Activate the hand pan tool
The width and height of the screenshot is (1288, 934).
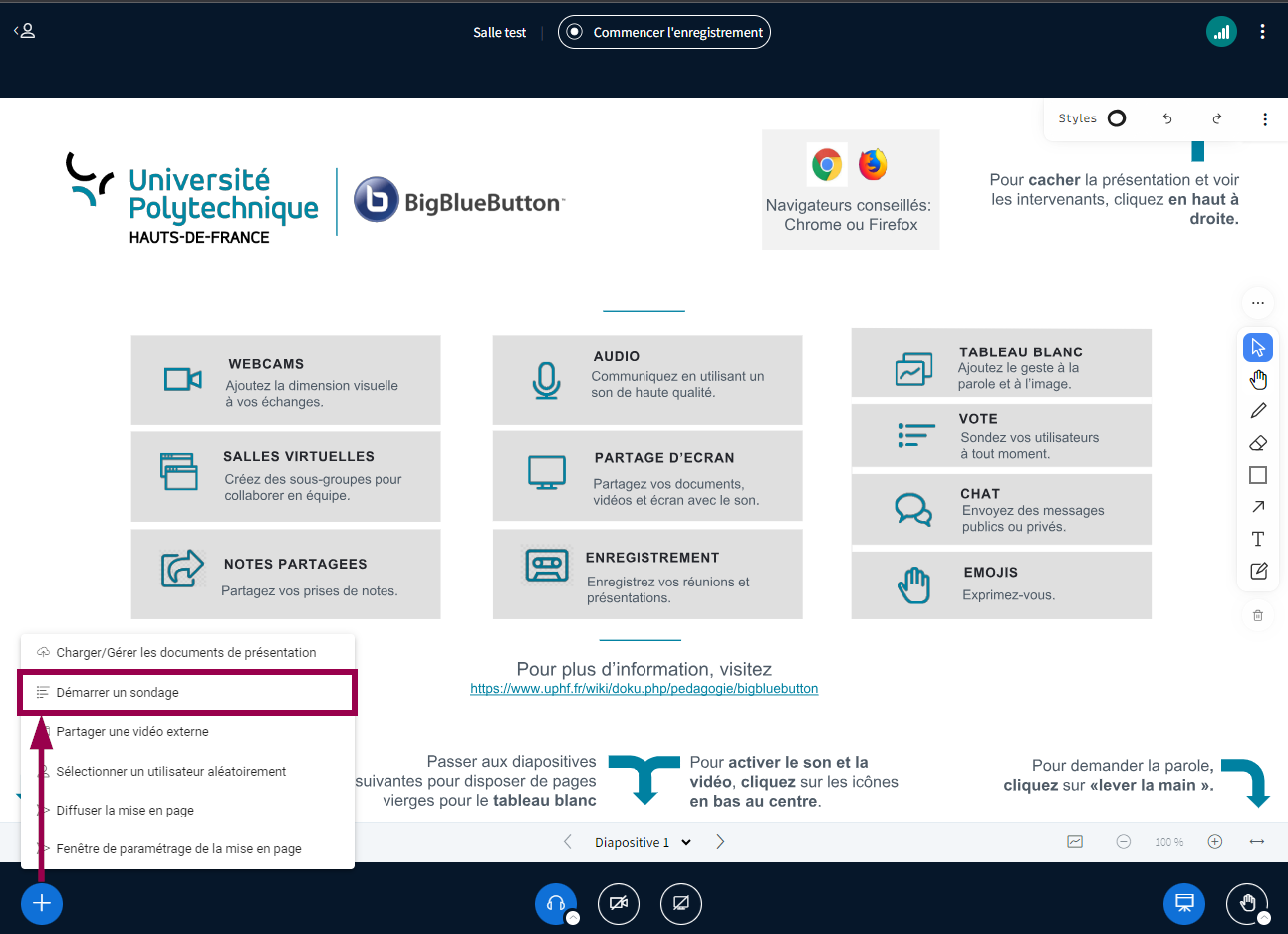pos(1258,379)
